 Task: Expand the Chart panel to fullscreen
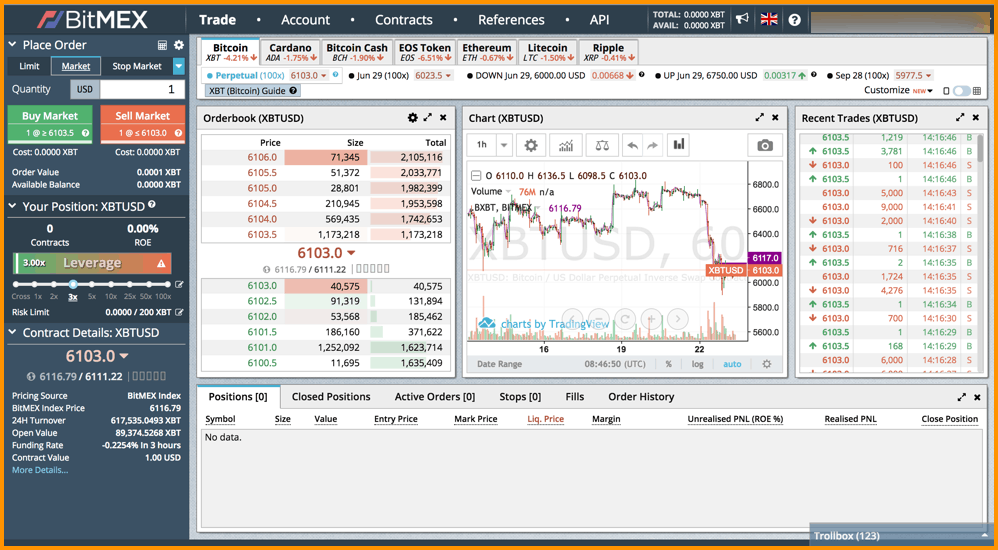(759, 118)
